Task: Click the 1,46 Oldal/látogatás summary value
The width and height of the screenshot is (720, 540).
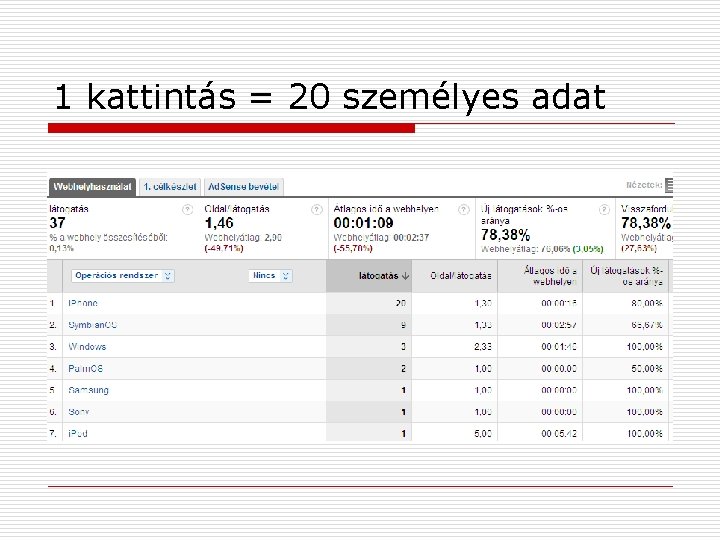Action: [x=219, y=223]
